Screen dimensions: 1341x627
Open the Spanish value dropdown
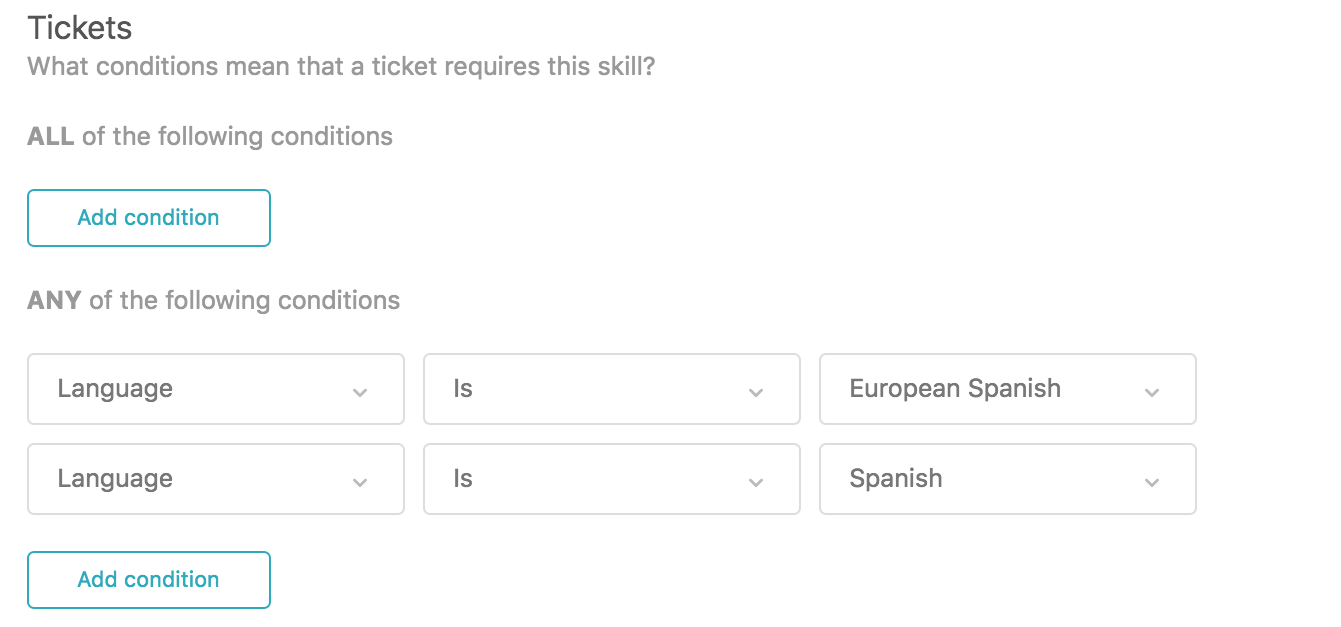pyautogui.click(x=1007, y=479)
